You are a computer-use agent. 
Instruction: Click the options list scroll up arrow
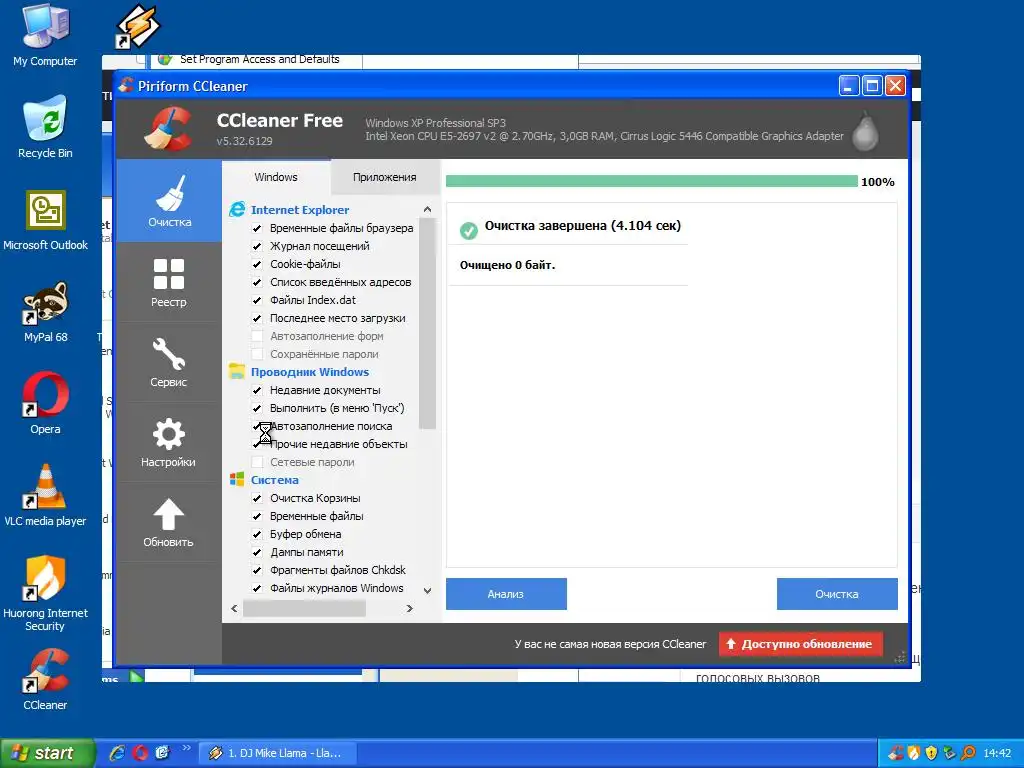click(427, 210)
